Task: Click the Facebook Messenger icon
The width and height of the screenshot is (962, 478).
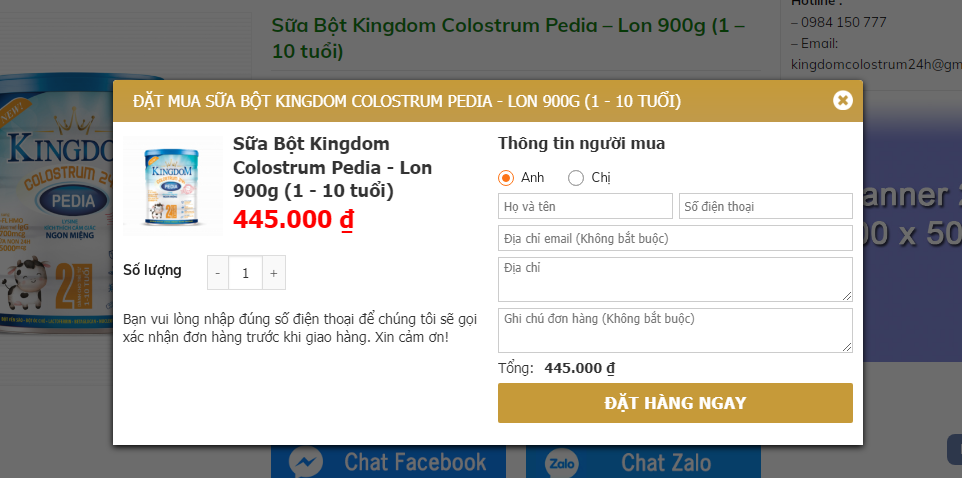Action: pyautogui.click(x=305, y=462)
